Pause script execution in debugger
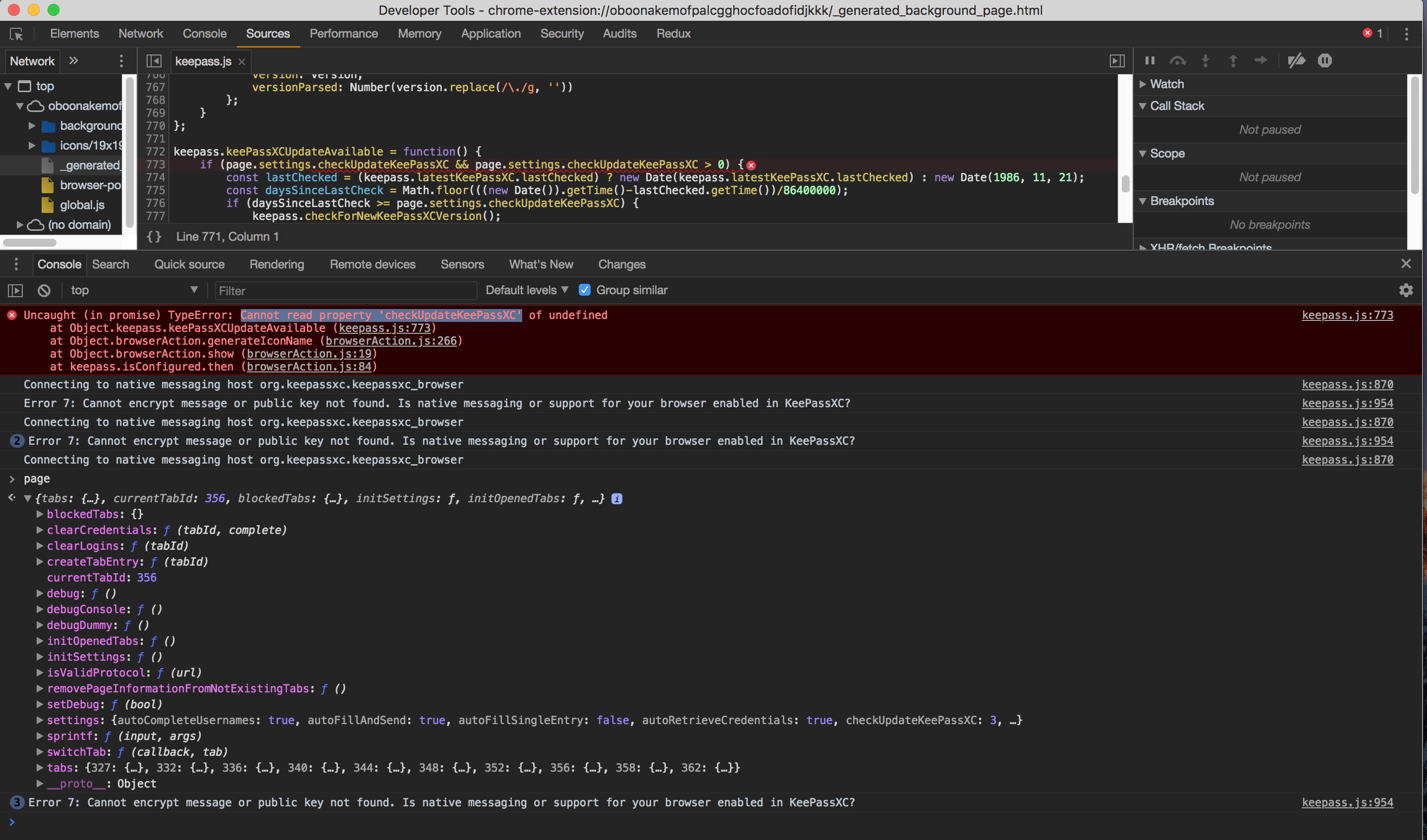The image size is (1427, 840). tap(1150, 60)
